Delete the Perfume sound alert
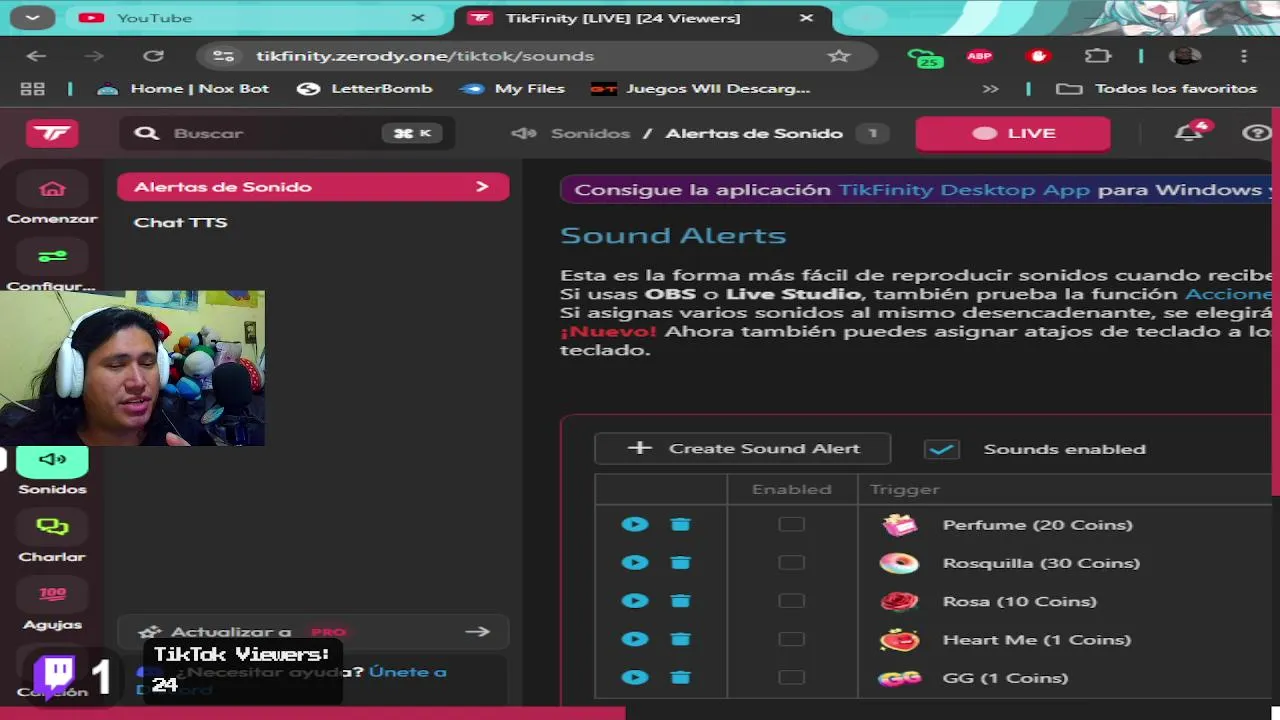The height and width of the screenshot is (720, 1280). point(680,524)
